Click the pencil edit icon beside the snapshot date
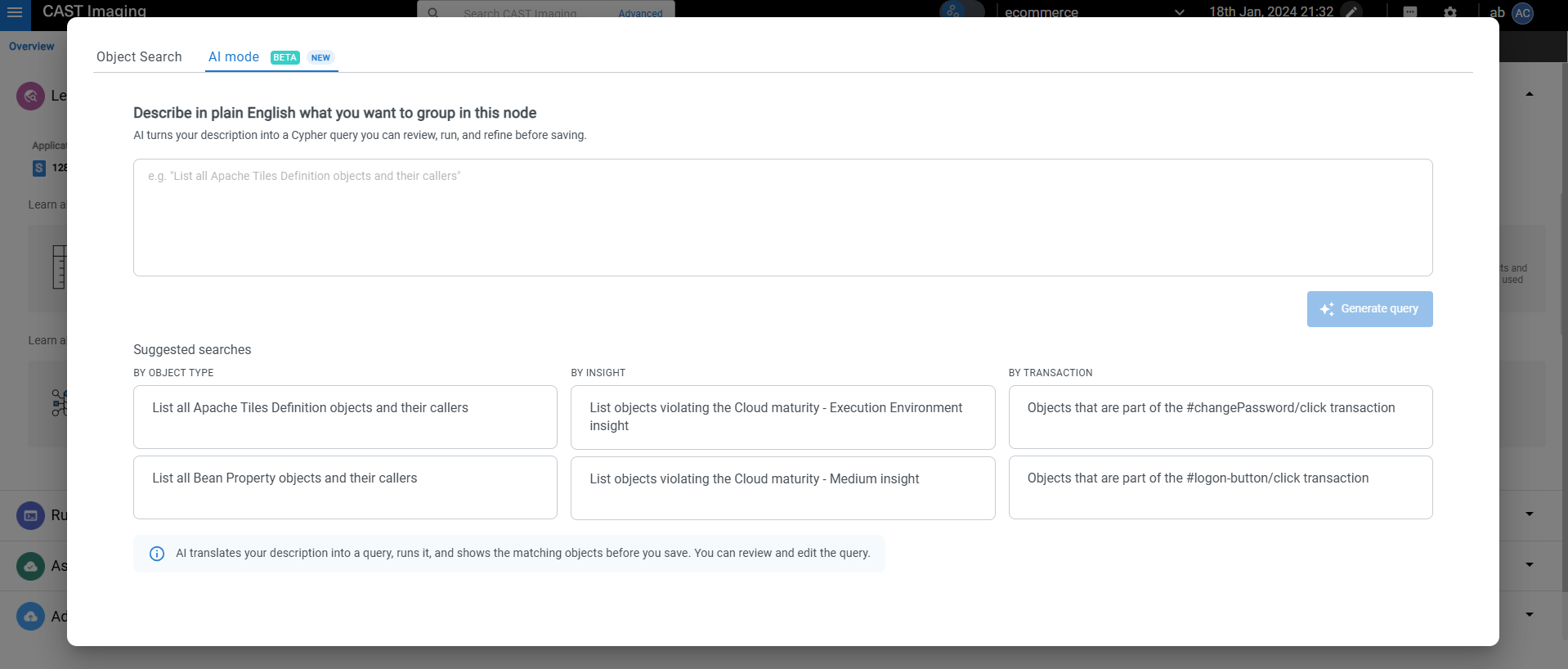The width and height of the screenshot is (1568, 669). [1351, 12]
